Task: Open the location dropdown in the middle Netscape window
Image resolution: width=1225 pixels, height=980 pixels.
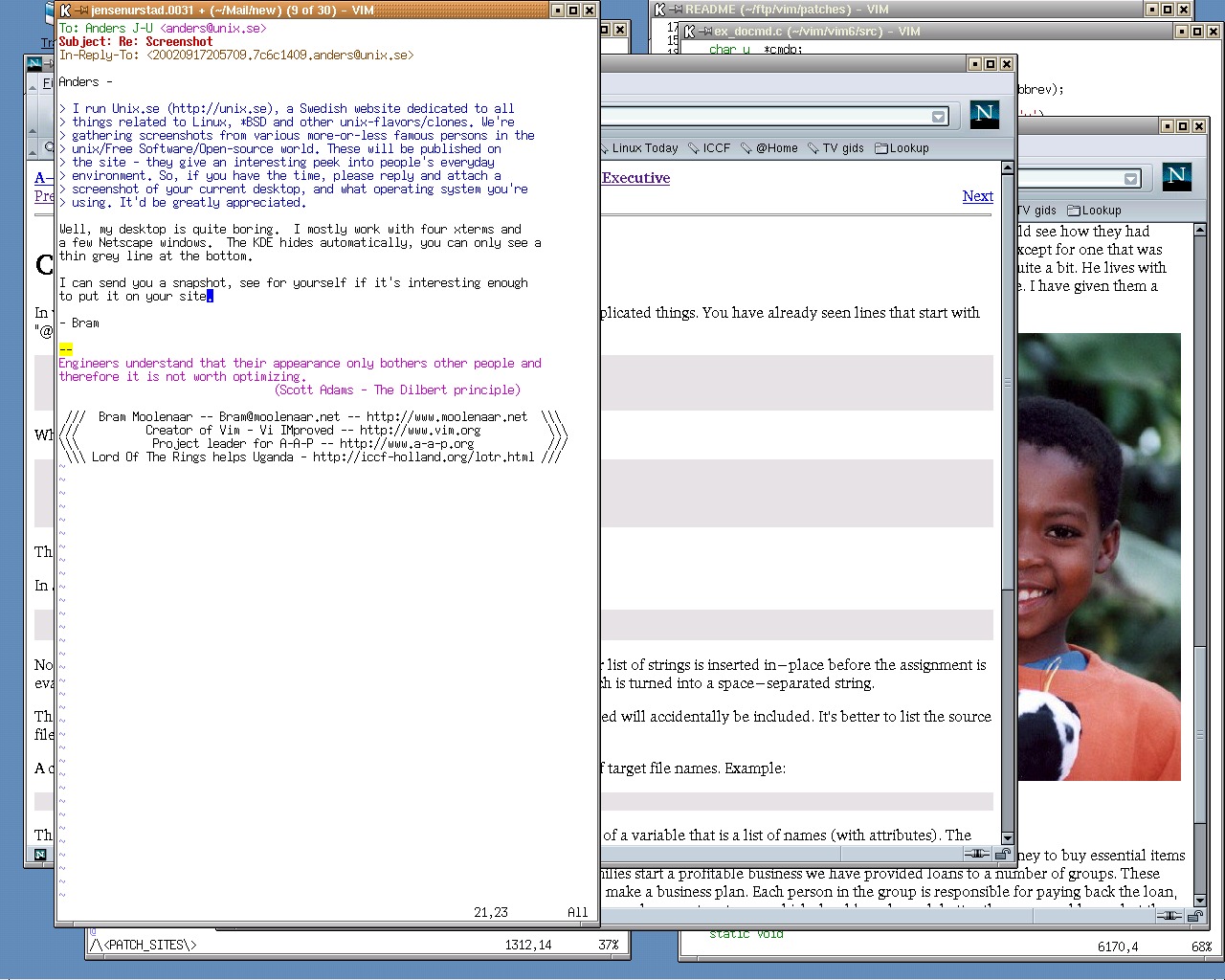Action: (939, 117)
